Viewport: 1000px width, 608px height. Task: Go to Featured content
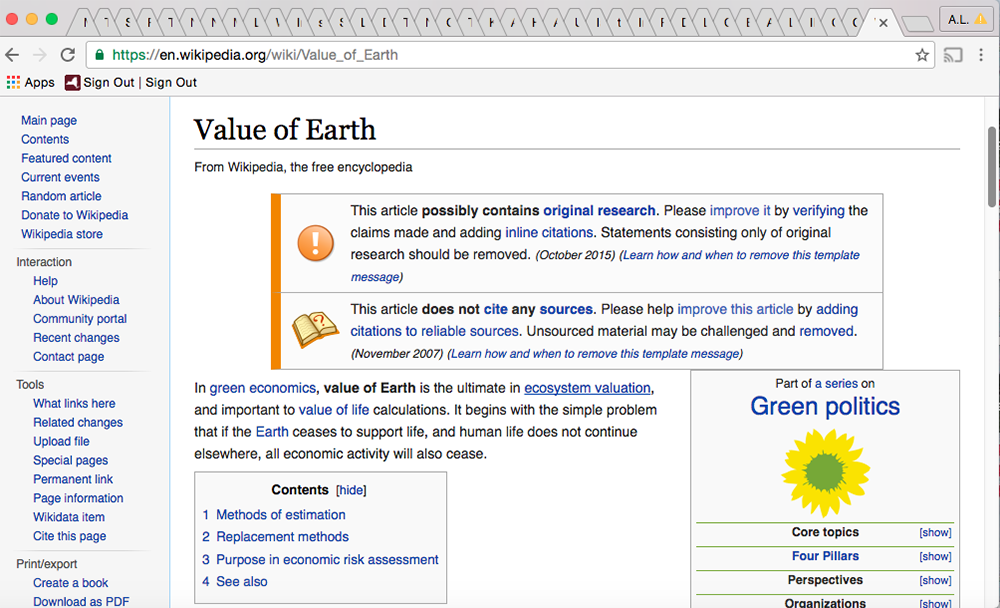tap(66, 158)
